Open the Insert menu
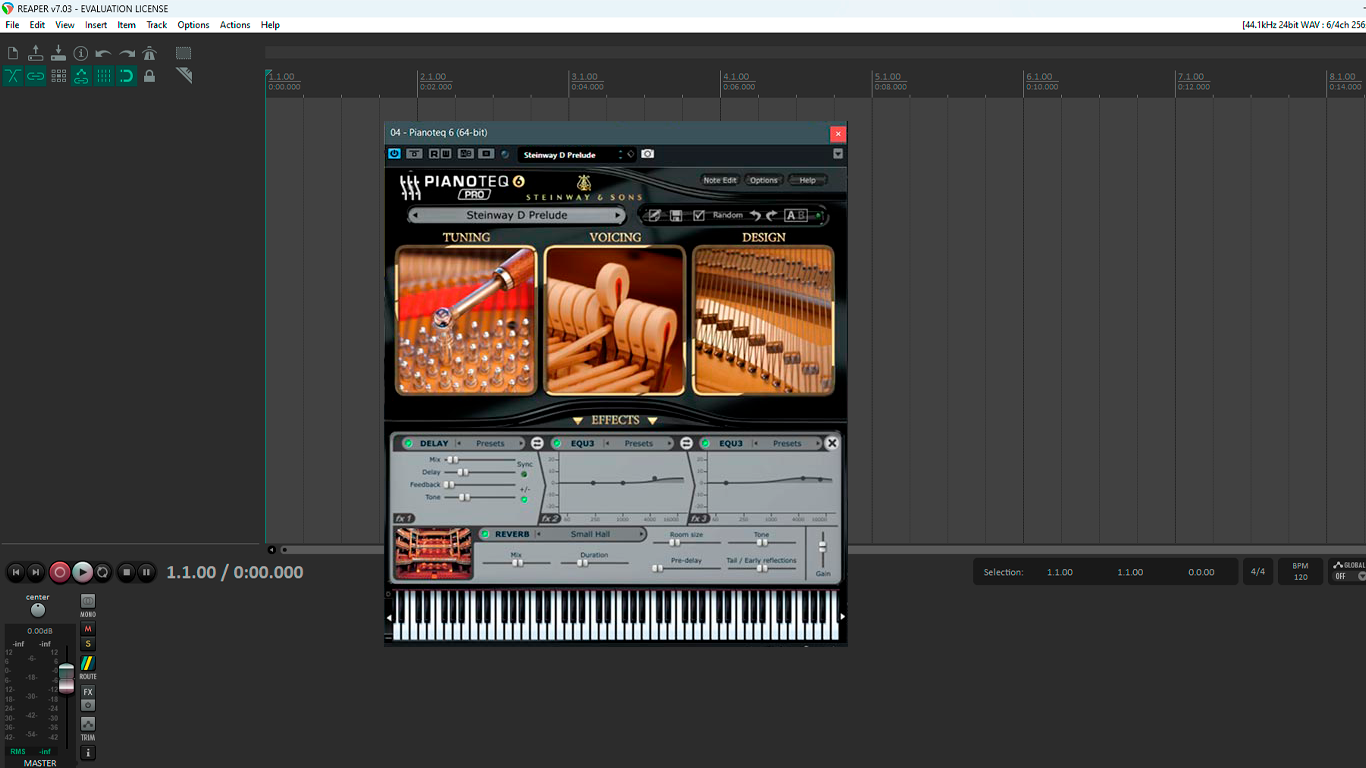 coord(96,25)
